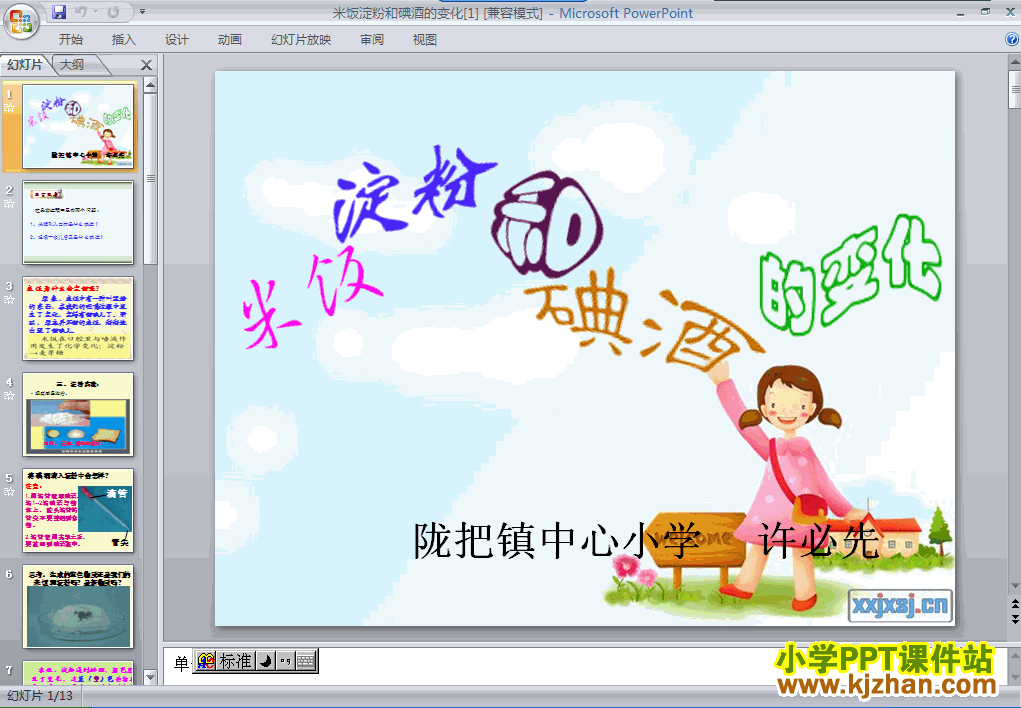
Task: Close the slides/outline pane
Action: click(147, 65)
